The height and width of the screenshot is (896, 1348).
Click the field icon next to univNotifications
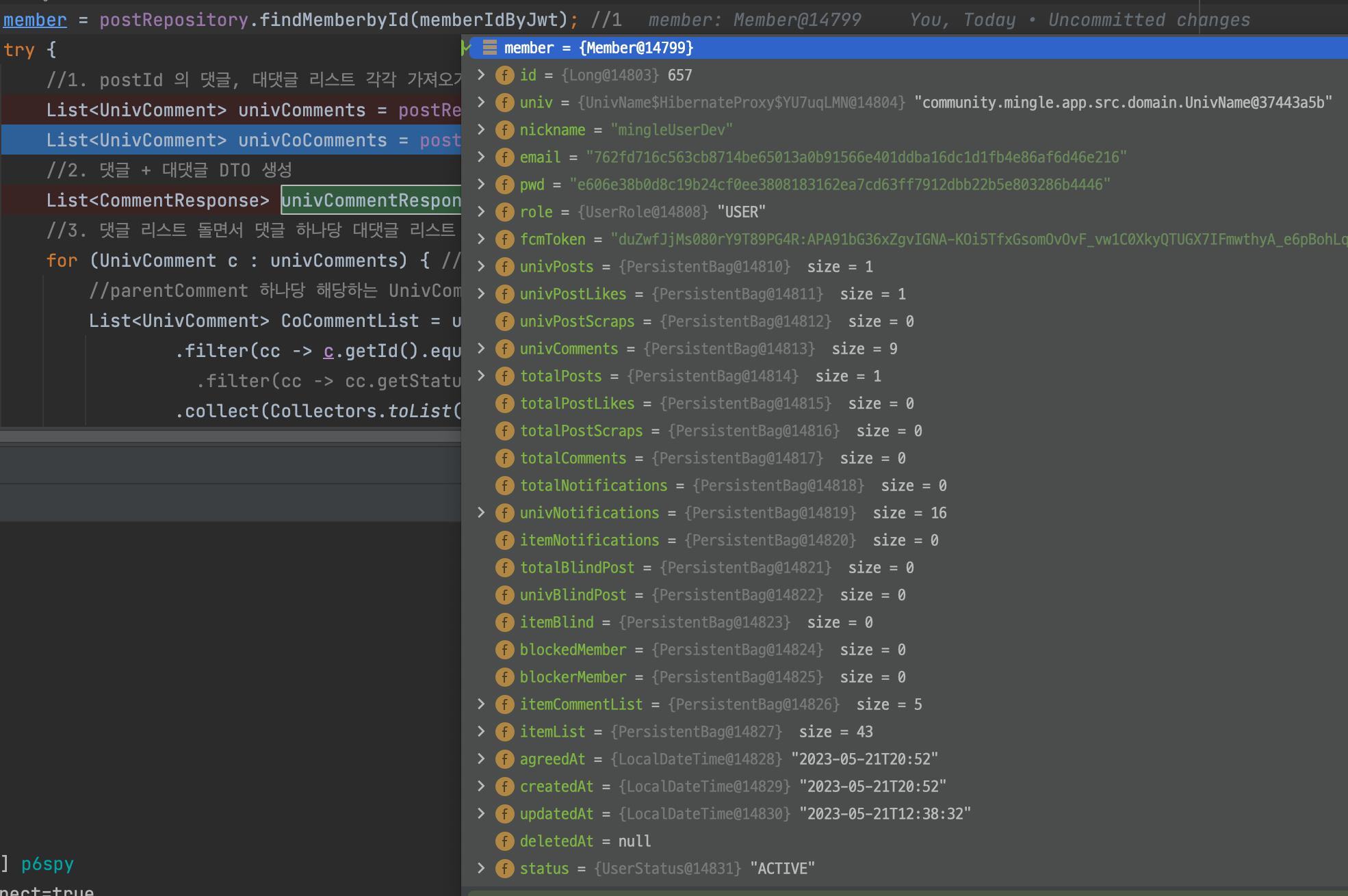(x=505, y=513)
